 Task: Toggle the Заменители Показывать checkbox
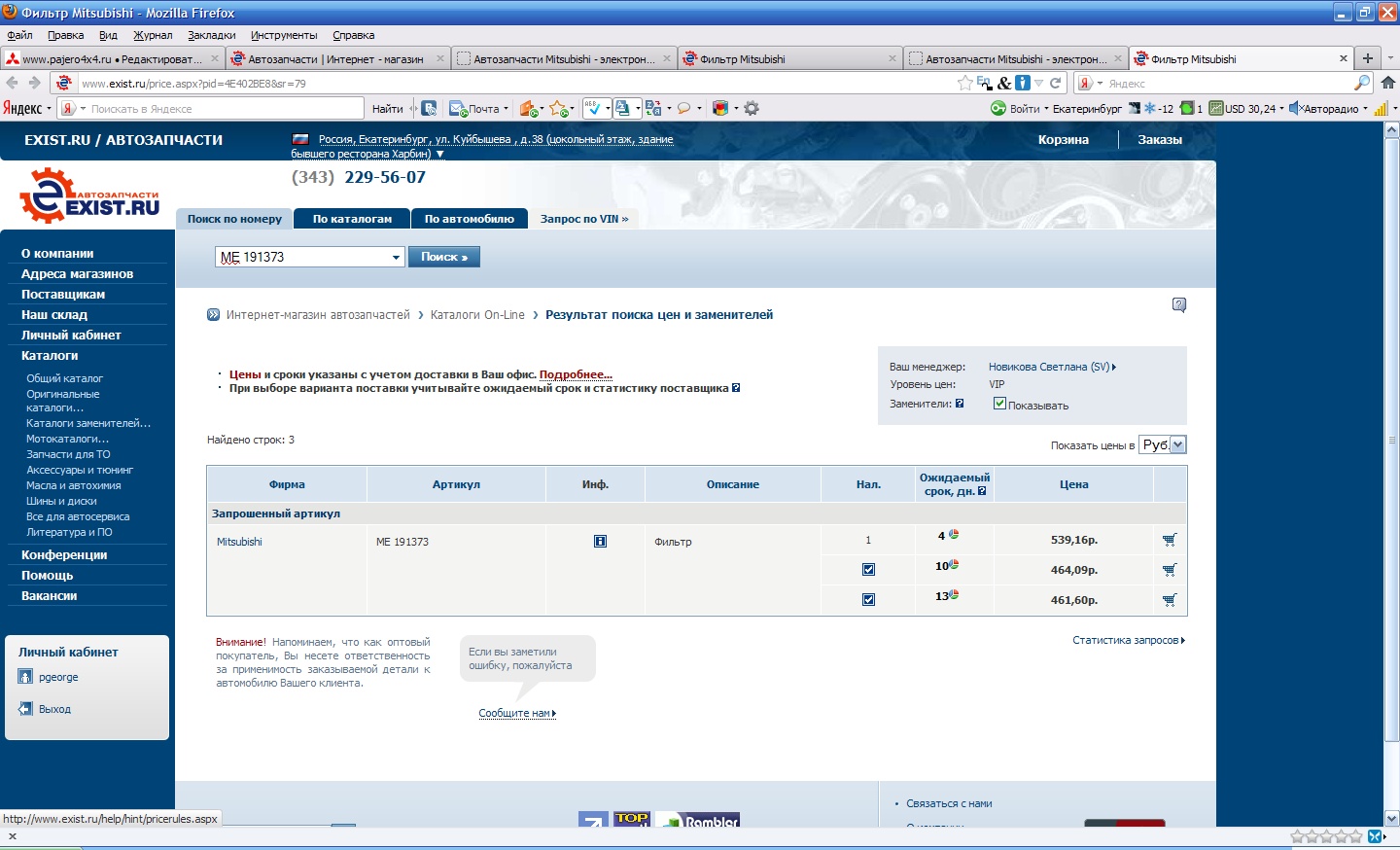coord(999,404)
